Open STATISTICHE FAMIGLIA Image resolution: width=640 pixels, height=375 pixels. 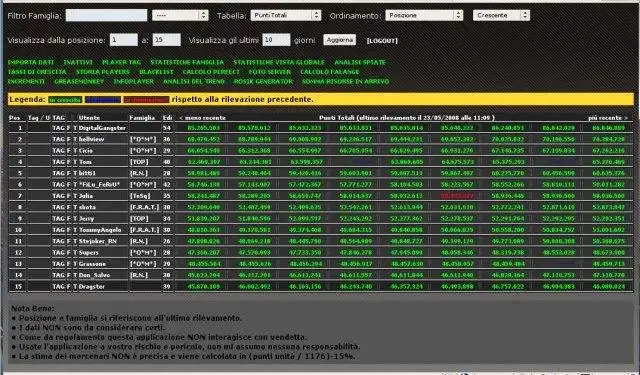187,62
